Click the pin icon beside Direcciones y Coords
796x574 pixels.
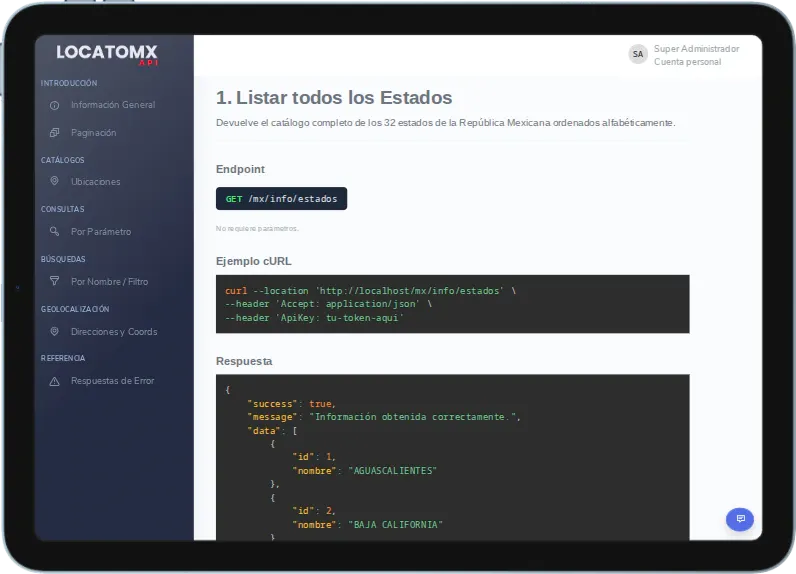pyautogui.click(x=54, y=331)
